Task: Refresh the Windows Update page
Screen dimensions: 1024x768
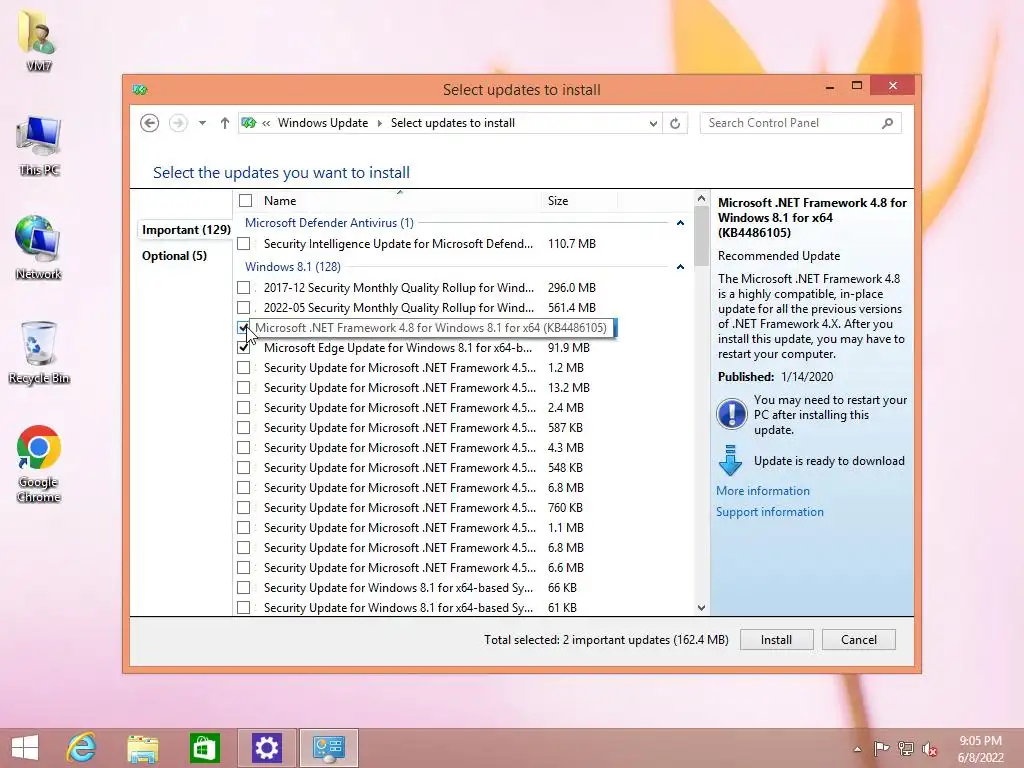Action: click(675, 123)
